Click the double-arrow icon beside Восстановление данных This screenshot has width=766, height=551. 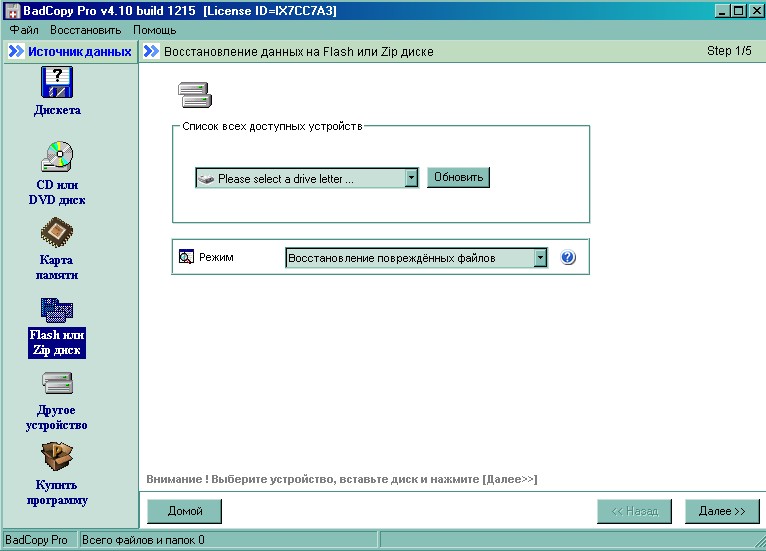click(x=151, y=51)
